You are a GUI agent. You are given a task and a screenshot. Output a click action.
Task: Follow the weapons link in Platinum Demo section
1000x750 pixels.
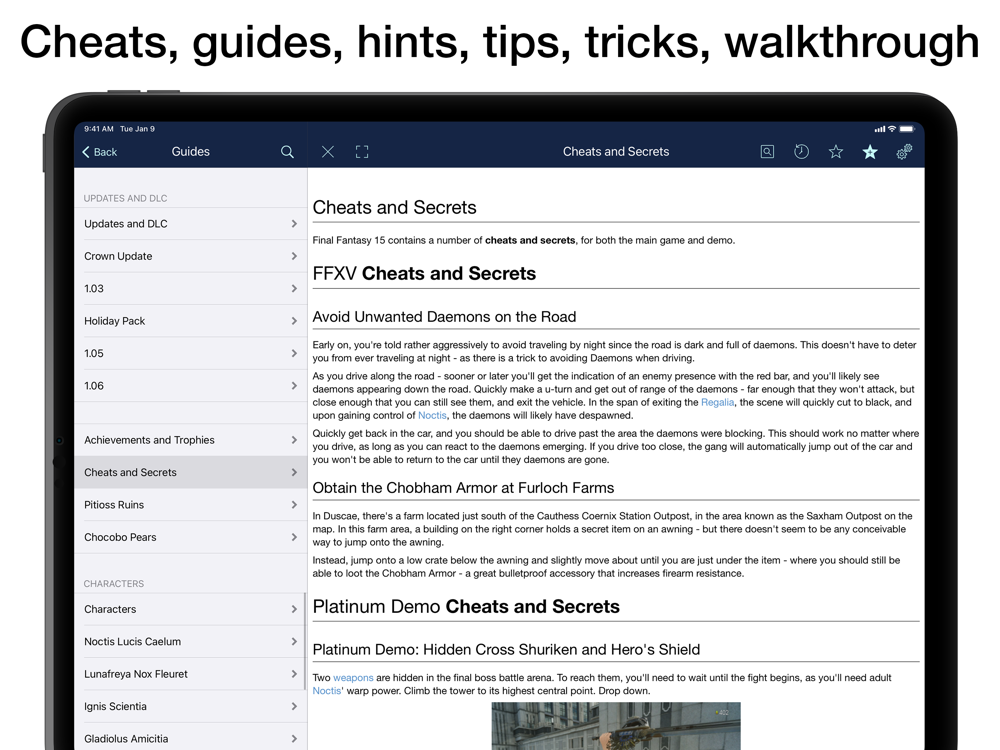pos(353,678)
